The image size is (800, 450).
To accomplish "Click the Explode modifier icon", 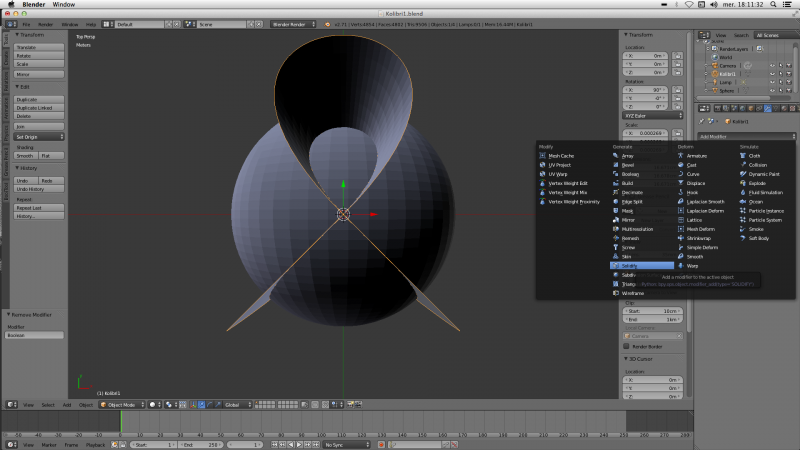I will coord(743,183).
